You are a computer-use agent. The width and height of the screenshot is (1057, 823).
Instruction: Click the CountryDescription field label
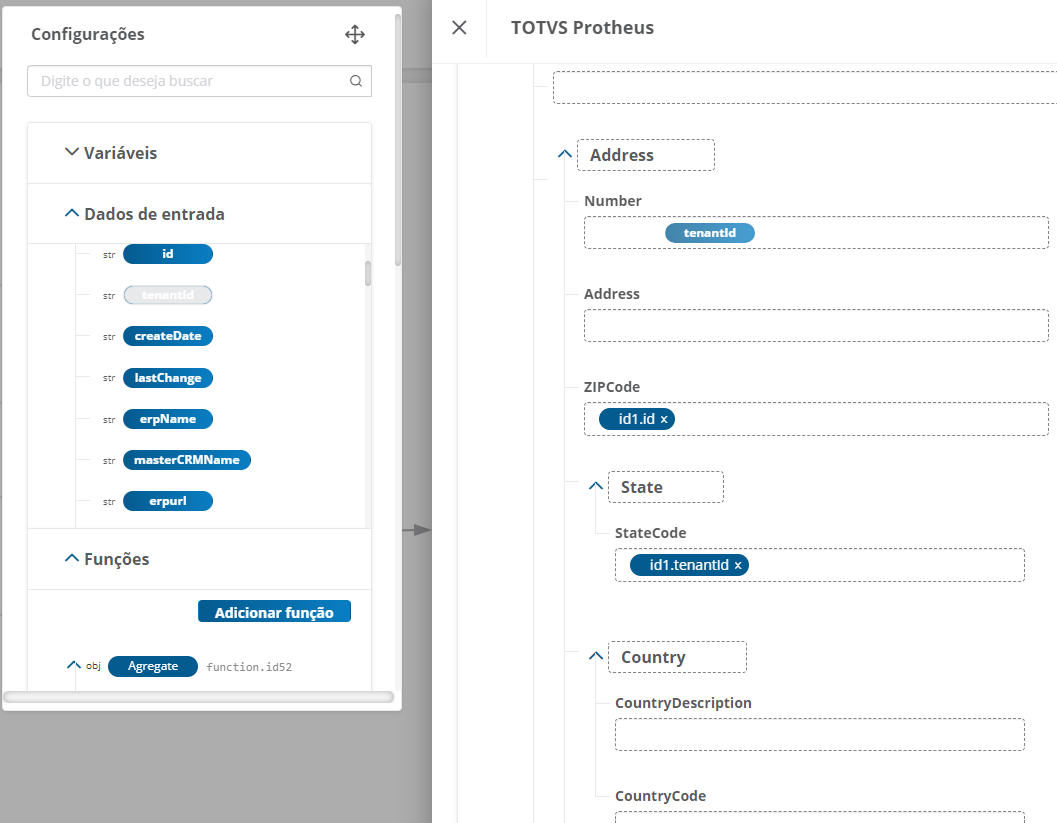coord(684,703)
